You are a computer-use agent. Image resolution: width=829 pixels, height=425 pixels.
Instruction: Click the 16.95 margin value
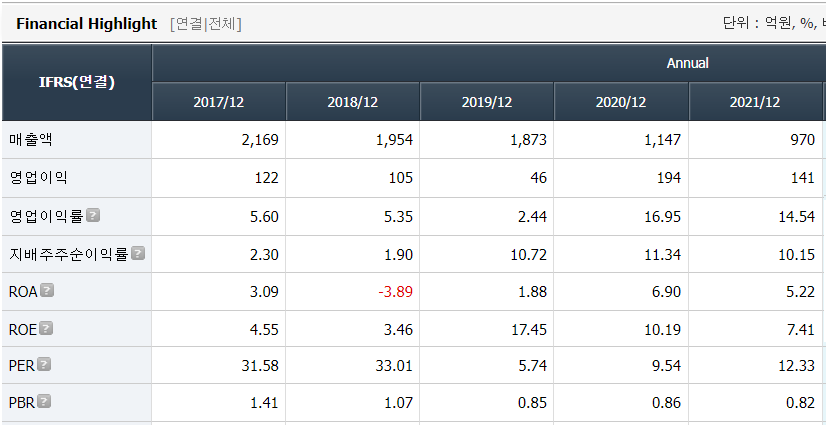663,217
